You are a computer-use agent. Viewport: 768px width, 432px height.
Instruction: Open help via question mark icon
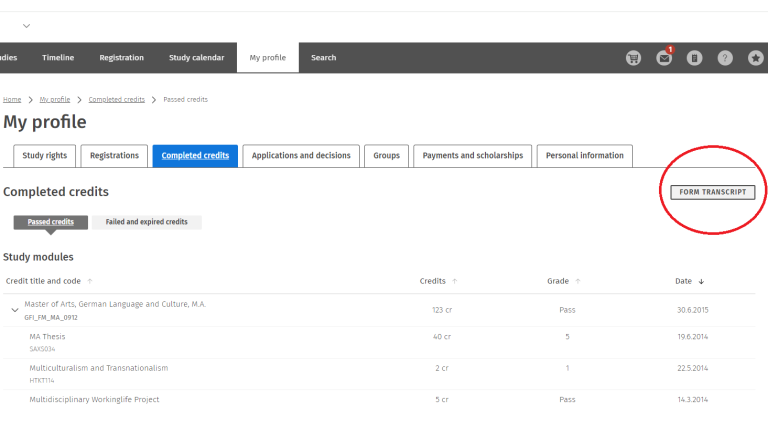coord(725,58)
